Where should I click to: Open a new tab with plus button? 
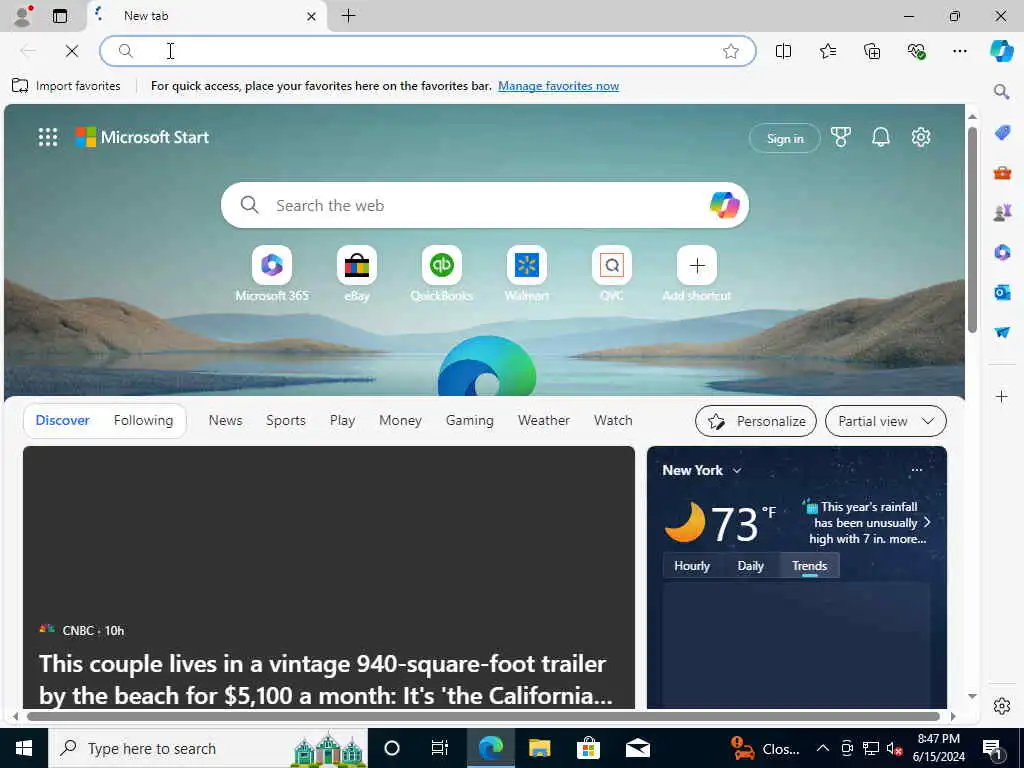349,16
